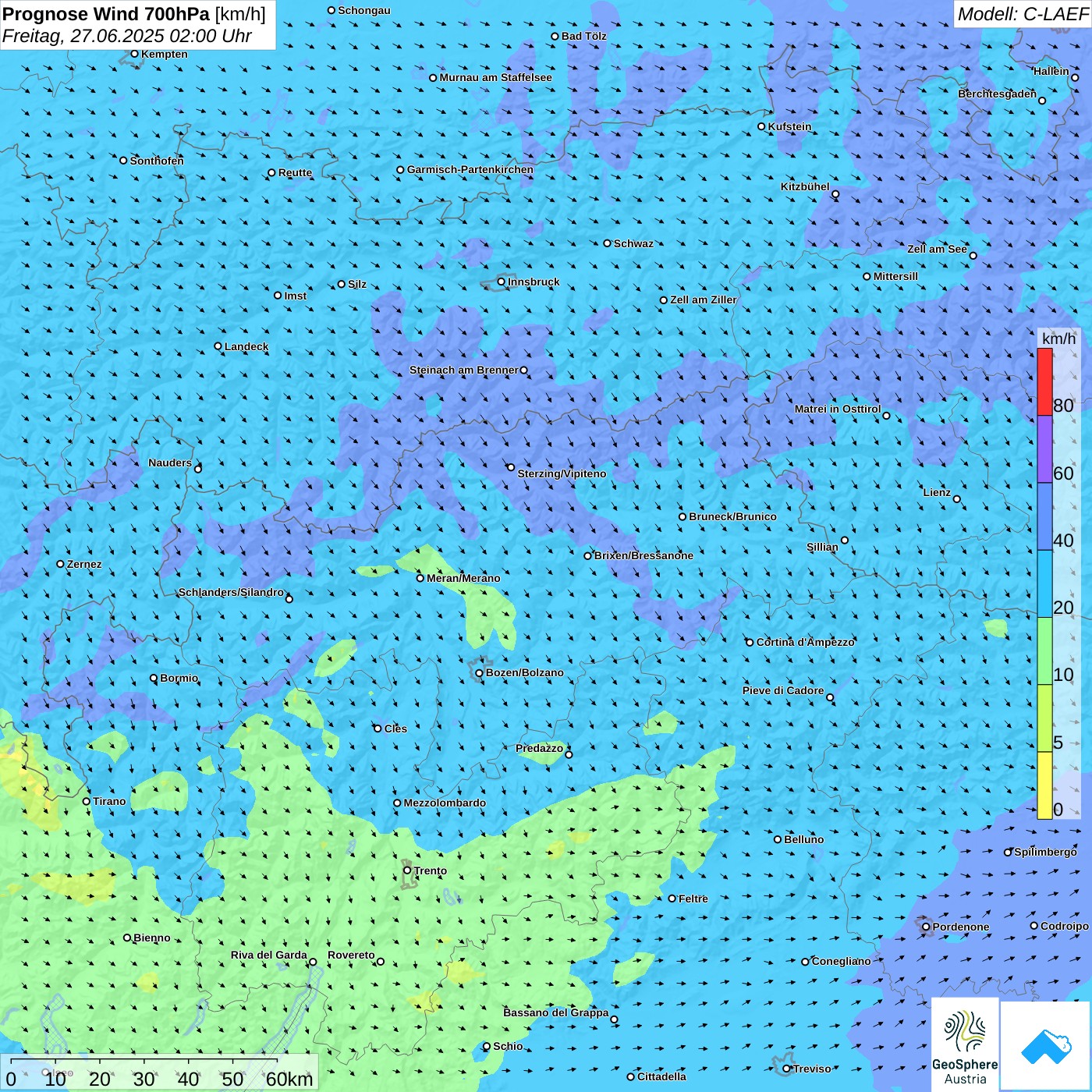This screenshot has height=1092, width=1092.
Task: Click the Landeck location dot
Action: (218, 346)
